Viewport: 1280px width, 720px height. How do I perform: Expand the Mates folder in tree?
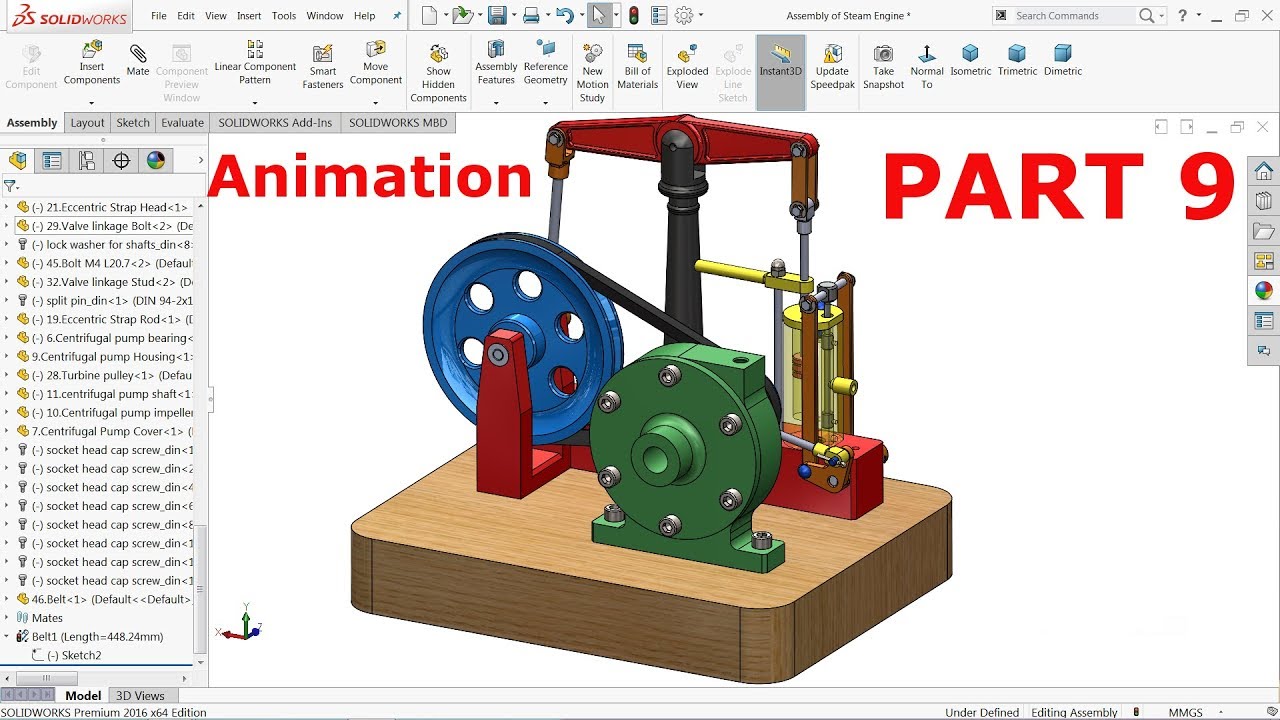click(7, 618)
